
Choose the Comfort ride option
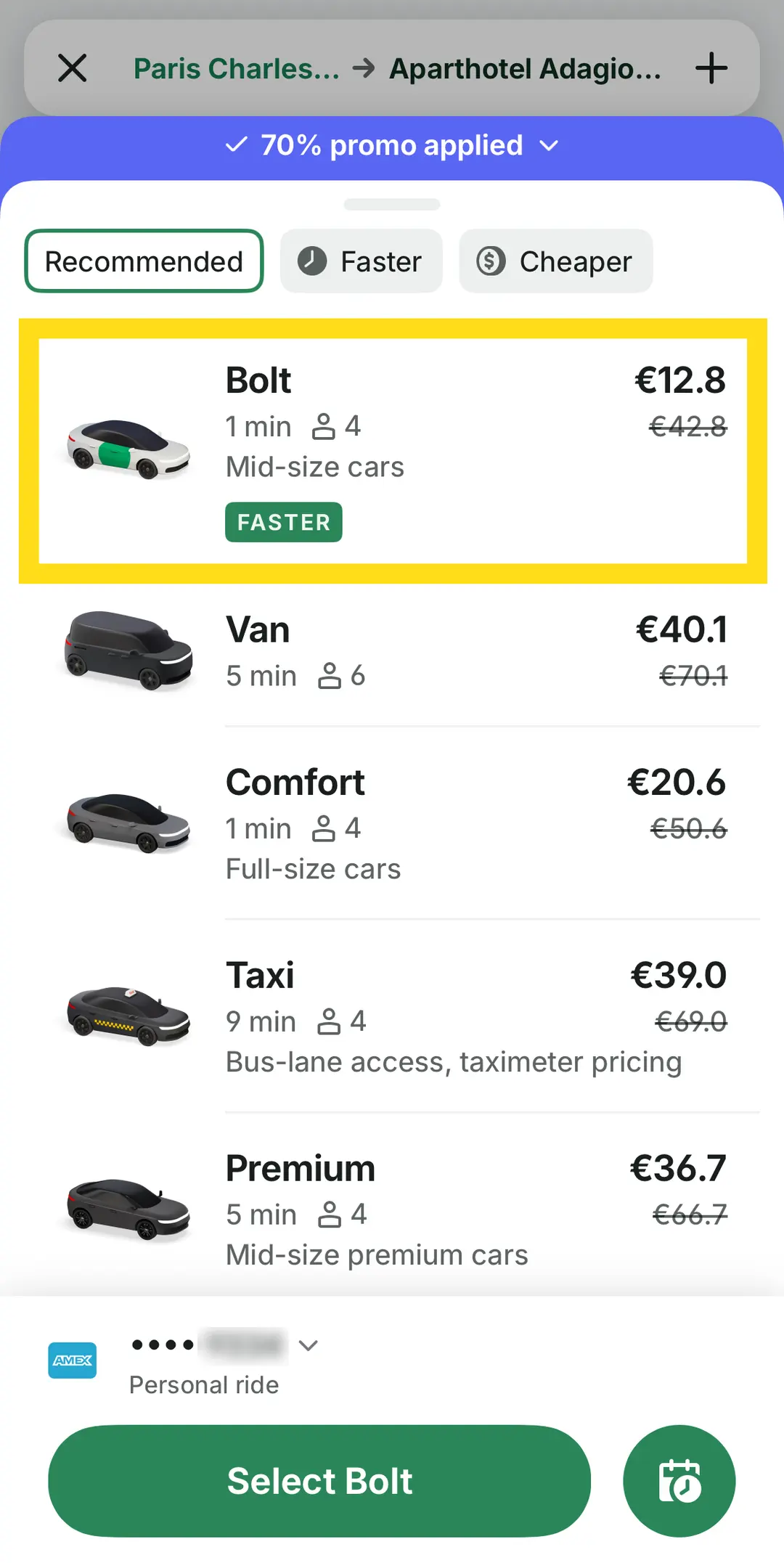pos(392,824)
